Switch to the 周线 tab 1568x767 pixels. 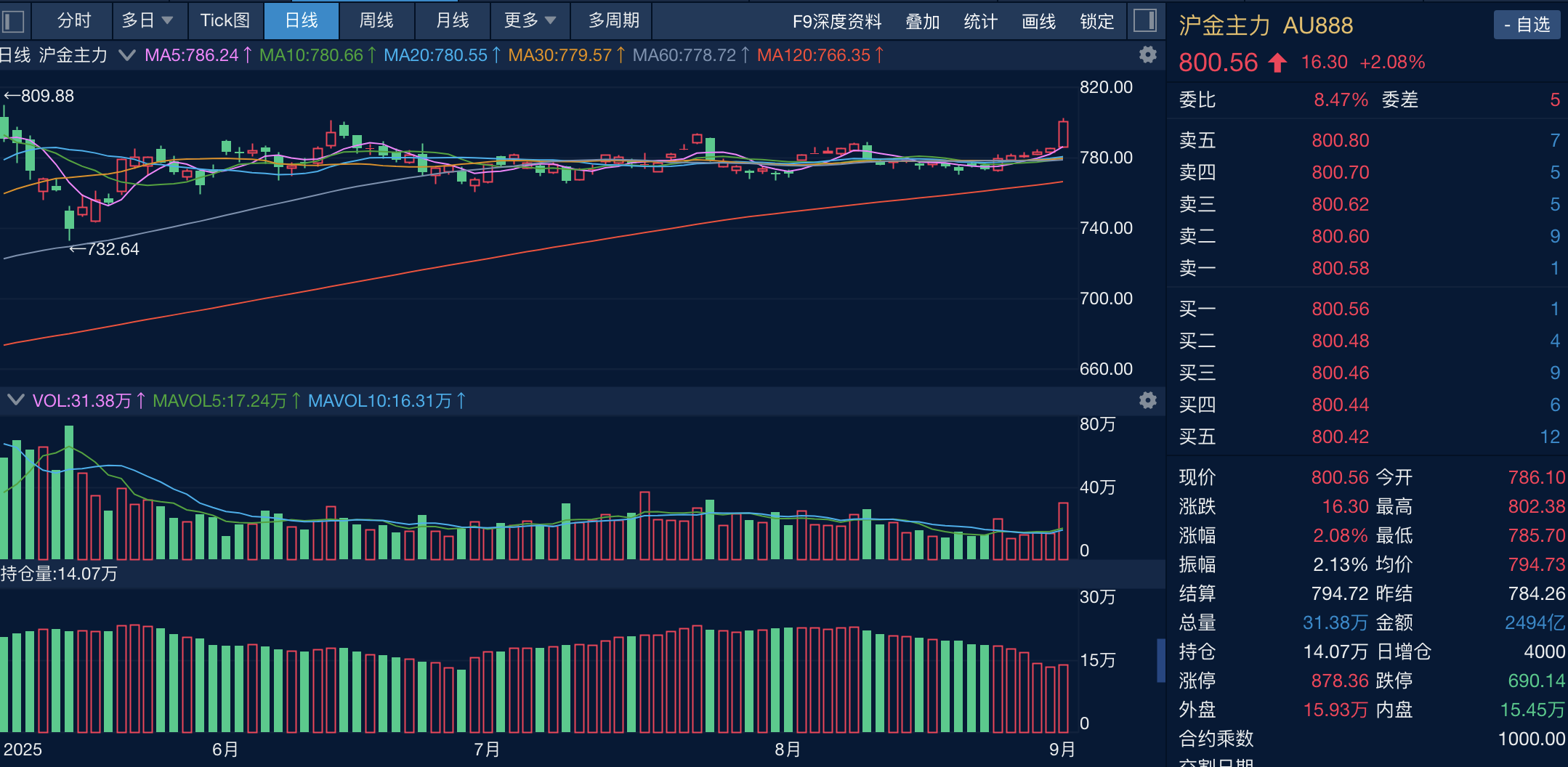[376, 20]
